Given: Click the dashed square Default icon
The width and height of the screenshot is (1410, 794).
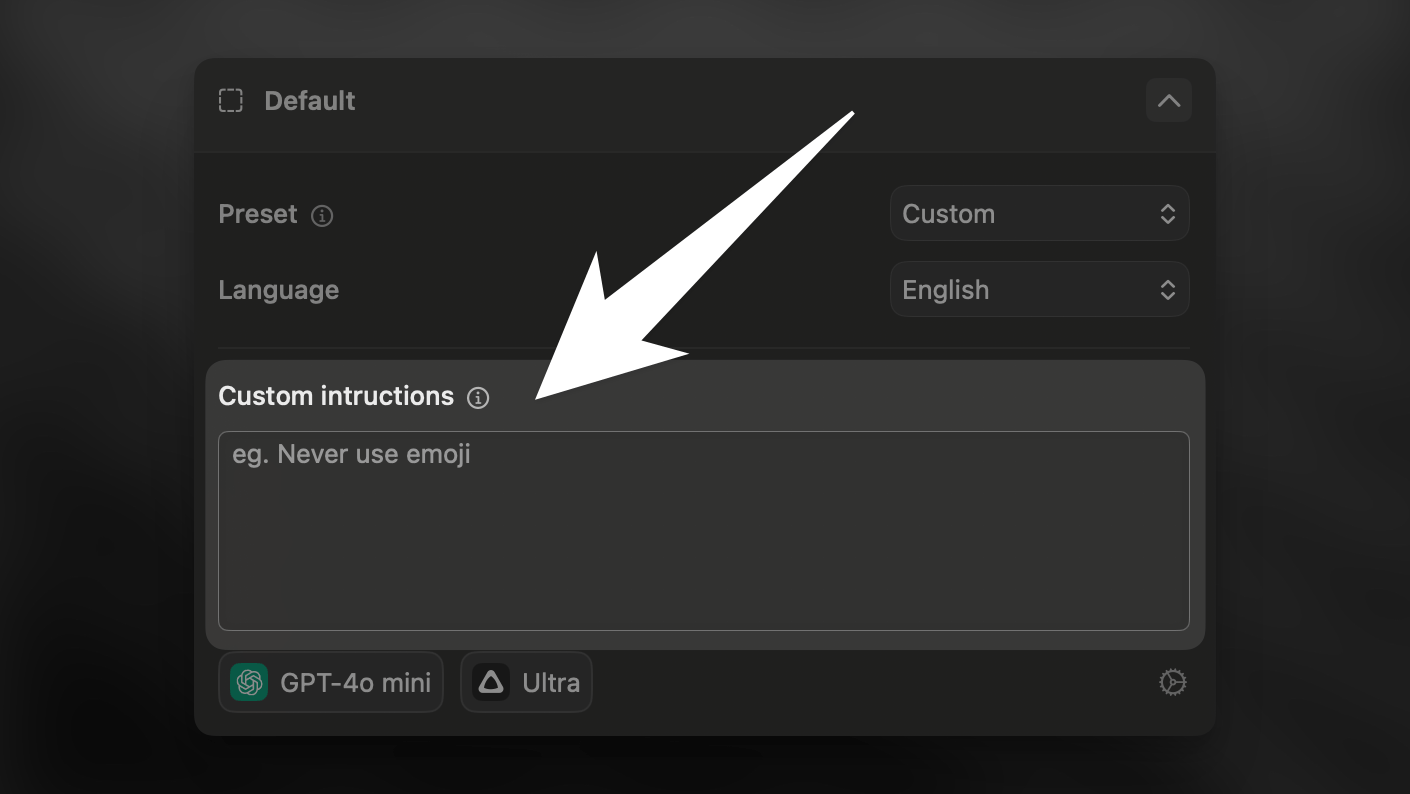Looking at the screenshot, I should pos(231,101).
